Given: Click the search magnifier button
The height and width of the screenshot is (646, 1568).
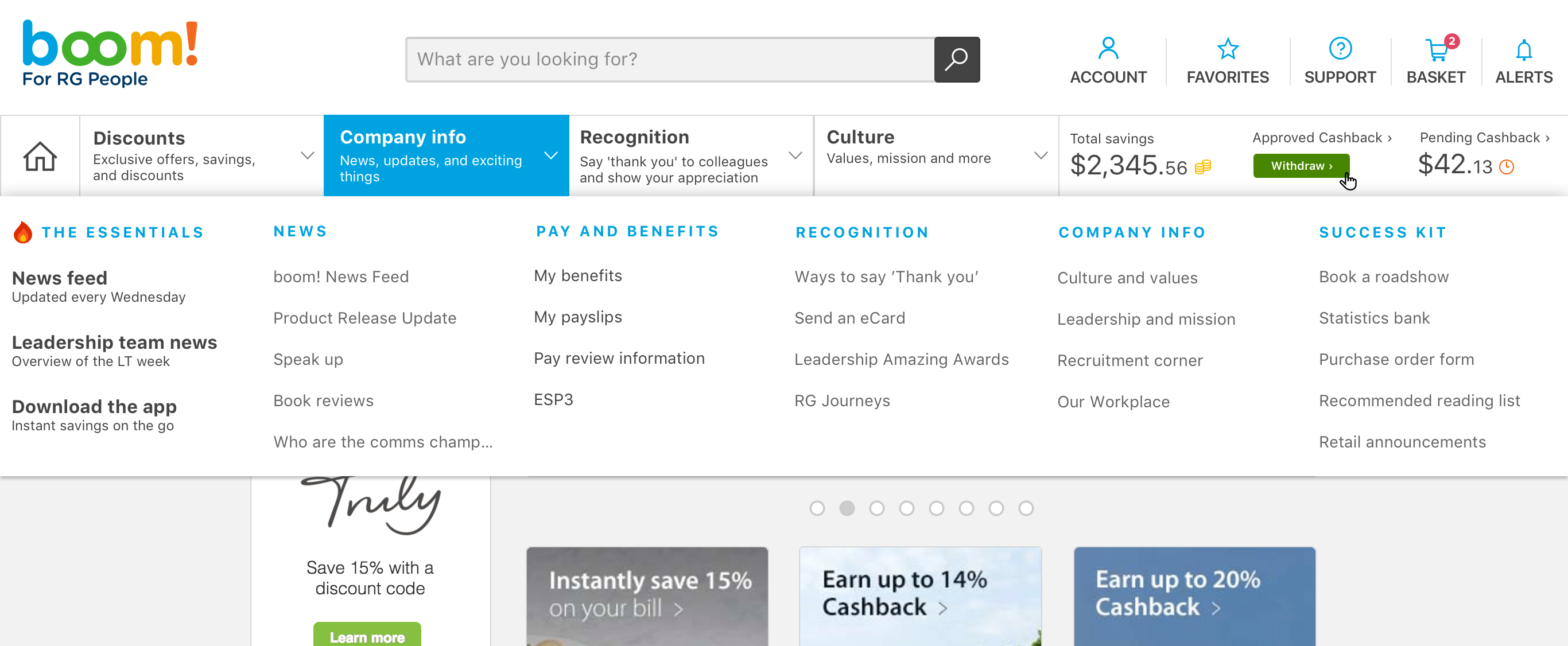Looking at the screenshot, I should pos(956,60).
